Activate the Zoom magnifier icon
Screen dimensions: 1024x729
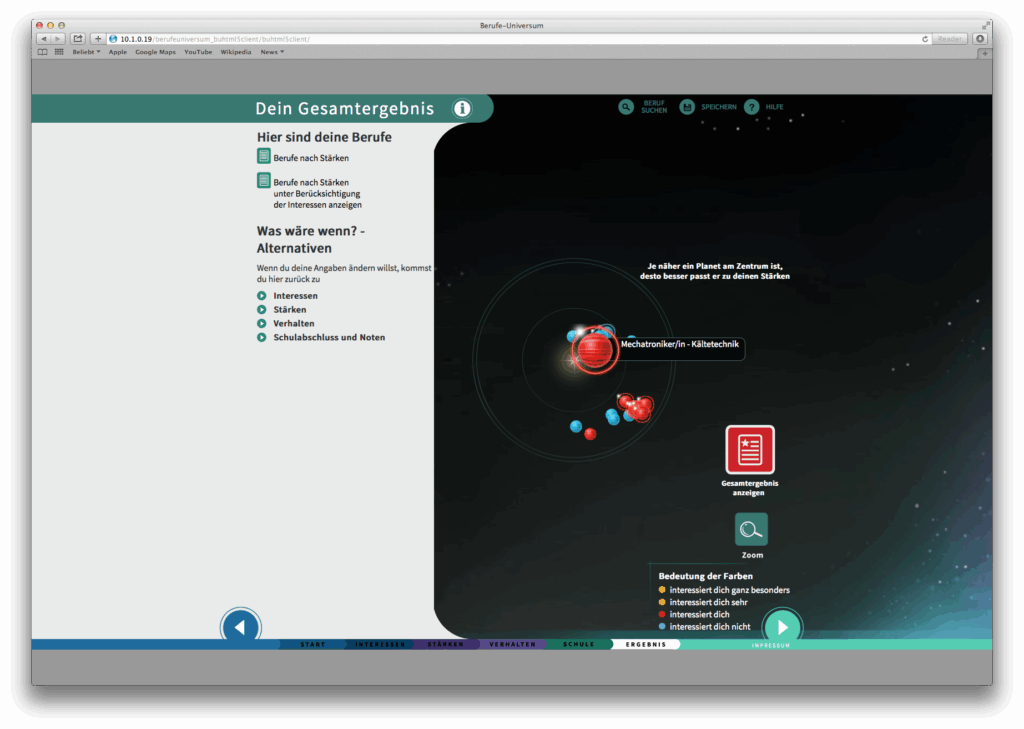tap(751, 529)
